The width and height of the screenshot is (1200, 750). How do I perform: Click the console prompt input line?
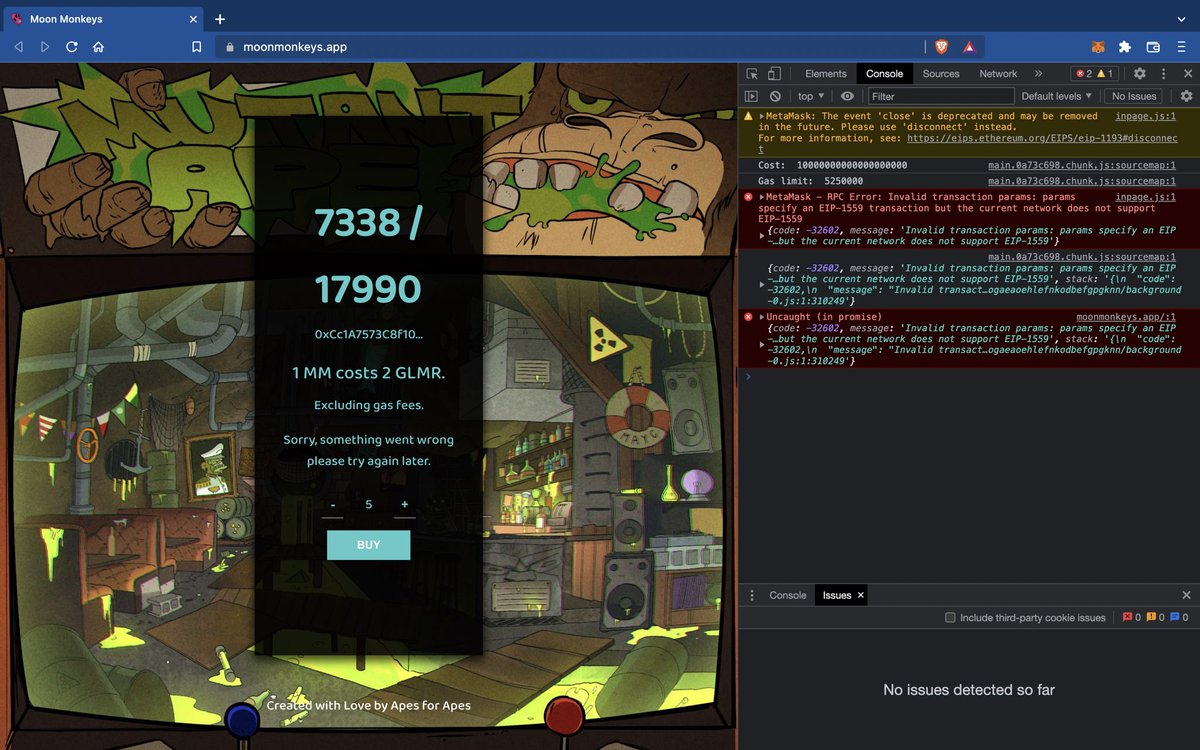pyautogui.click(x=975, y=376)
